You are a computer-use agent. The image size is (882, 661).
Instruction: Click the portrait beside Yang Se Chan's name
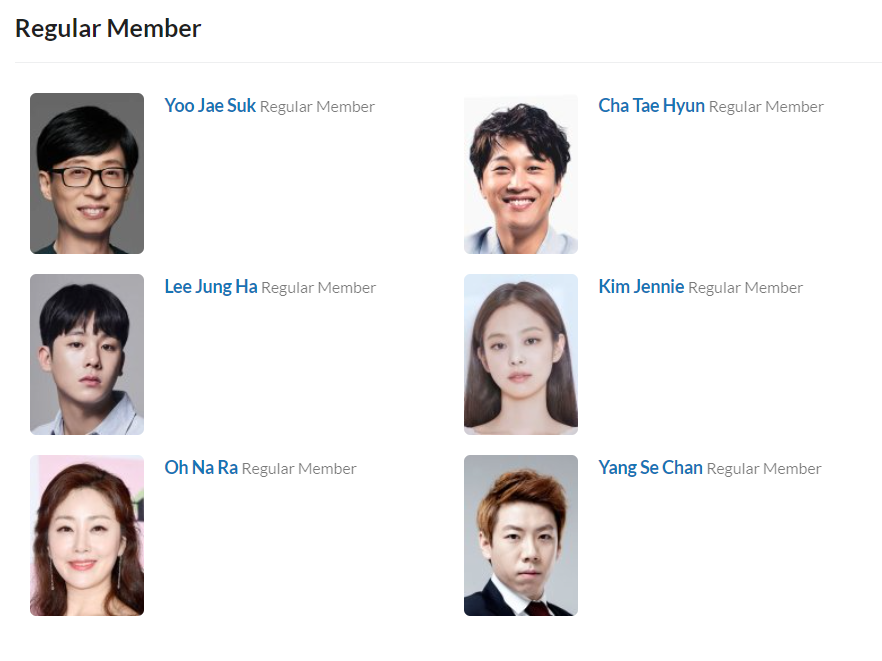(521, 536)
